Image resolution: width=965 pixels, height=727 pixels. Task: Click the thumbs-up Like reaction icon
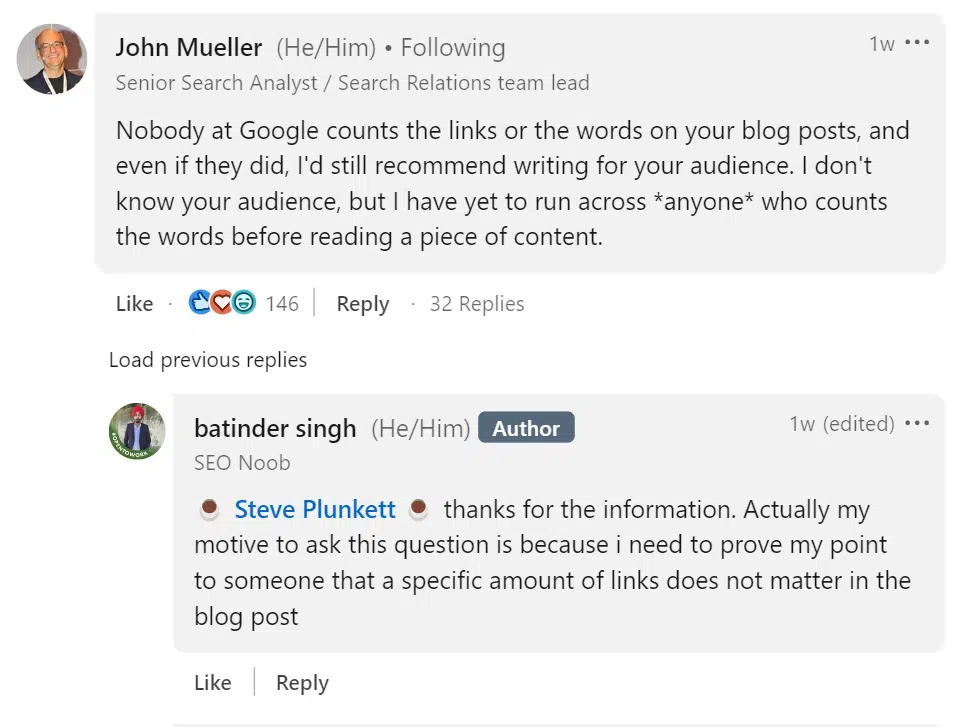(201, 302)
